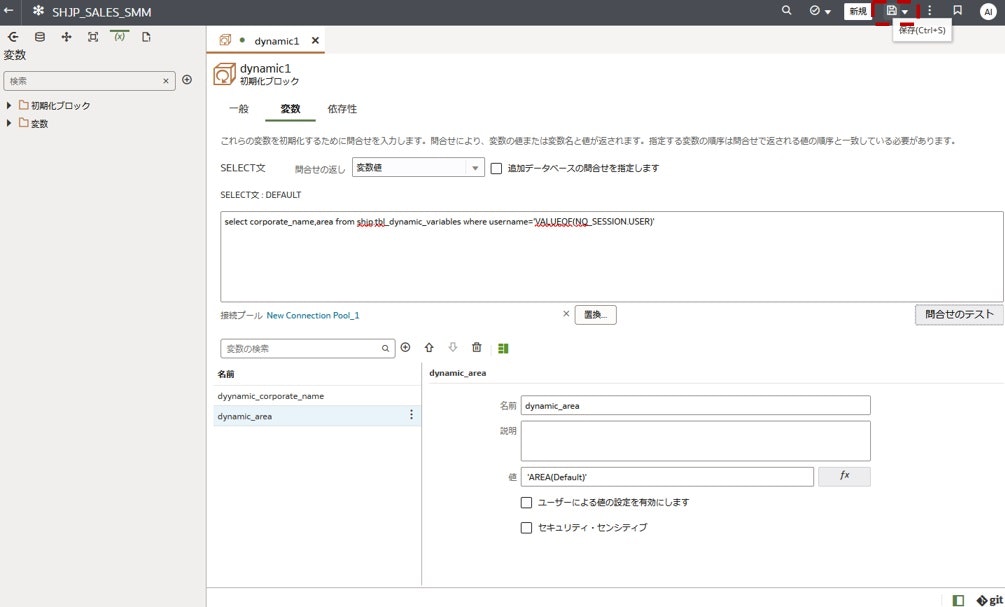Click the 初期化ブロック folder label
This screenshot has height=607, width=1005.
[x=61, y=106]
